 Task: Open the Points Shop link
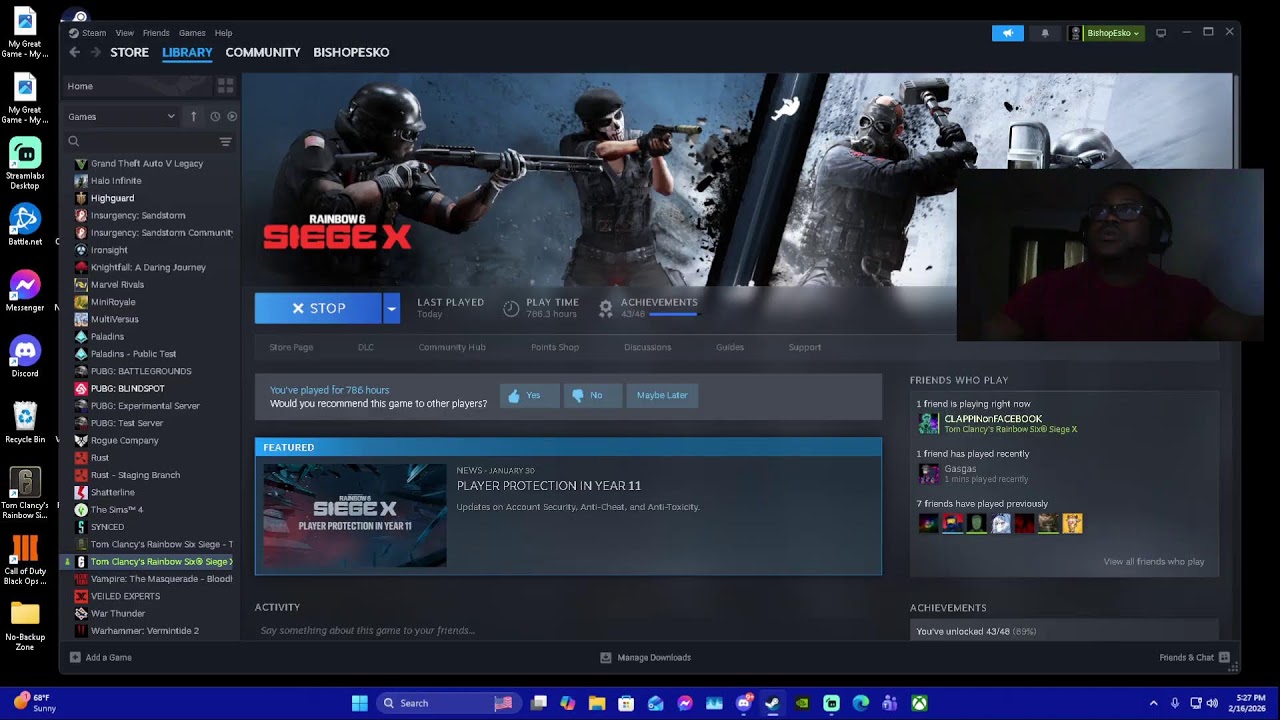555,347
